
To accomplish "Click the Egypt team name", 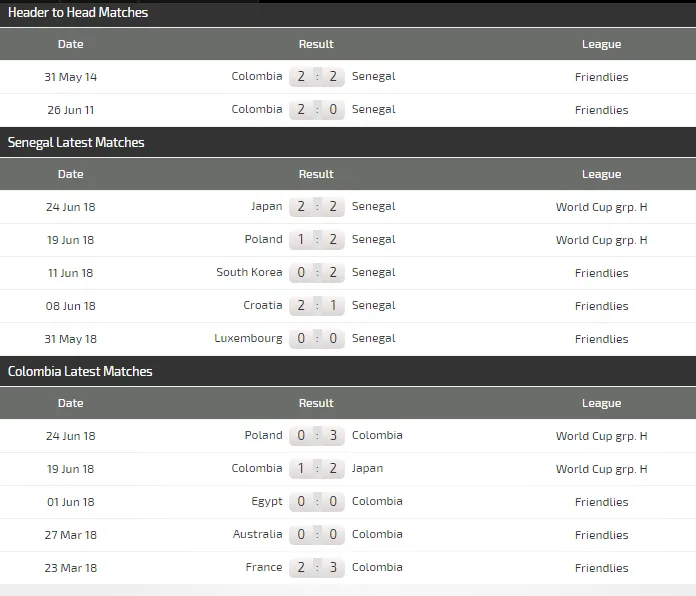I will 267,501.
